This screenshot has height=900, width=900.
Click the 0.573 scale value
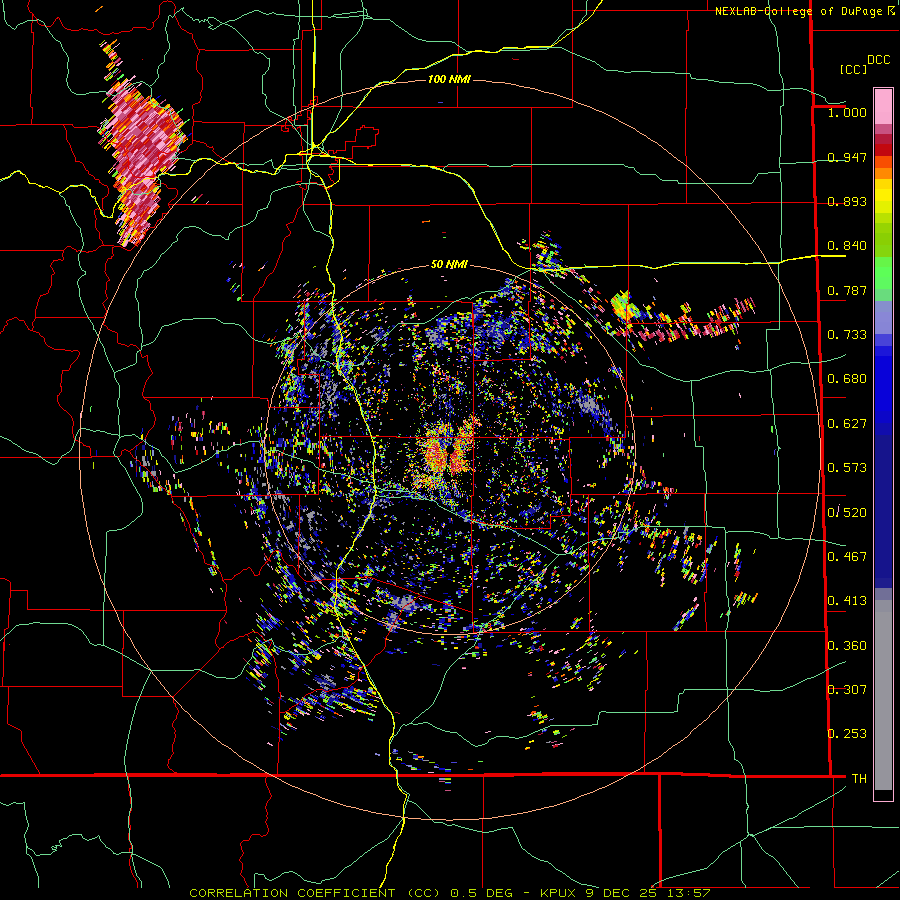[847, 468]
